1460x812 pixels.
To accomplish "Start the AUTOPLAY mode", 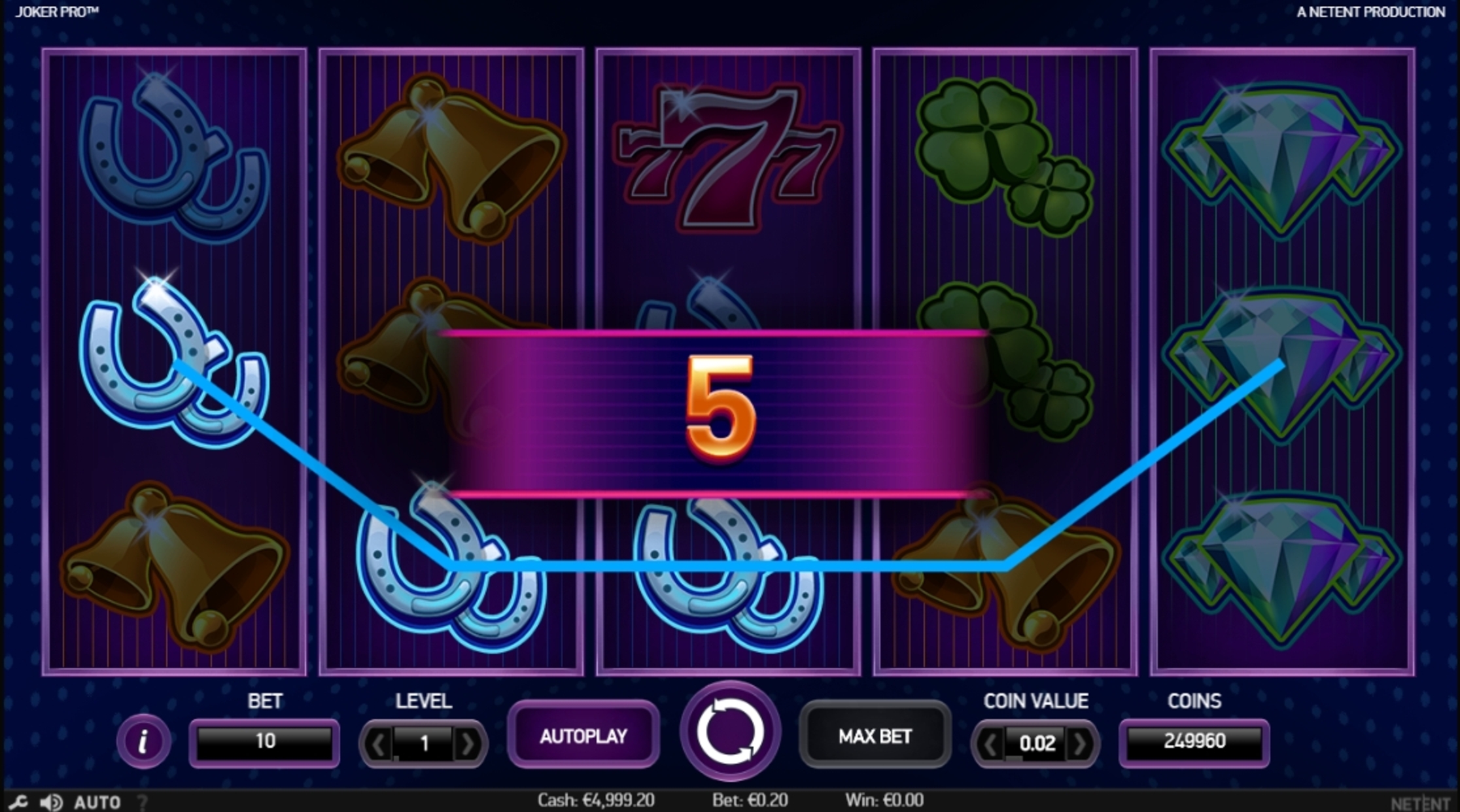I will (x=583, y=736).
